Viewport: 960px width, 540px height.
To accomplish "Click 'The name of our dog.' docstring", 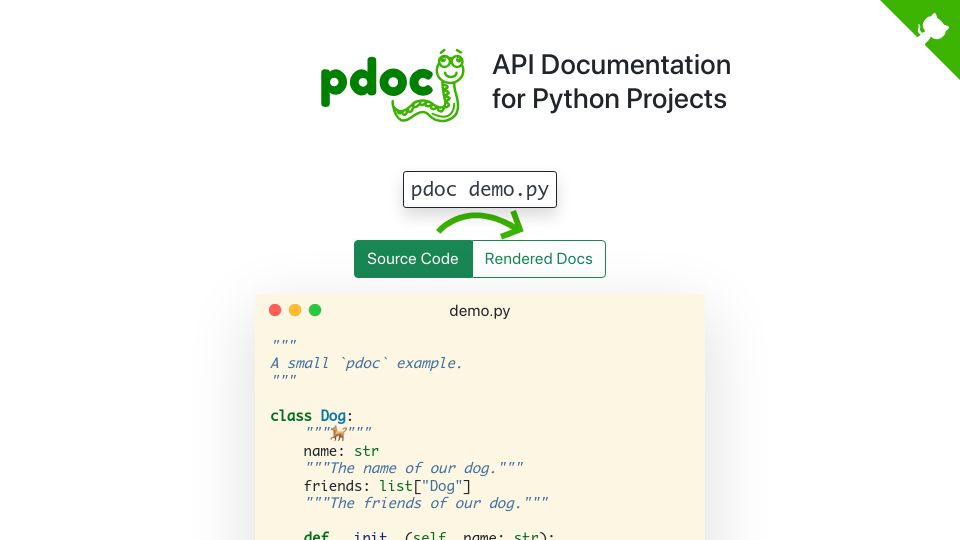I will coord(414,468).
